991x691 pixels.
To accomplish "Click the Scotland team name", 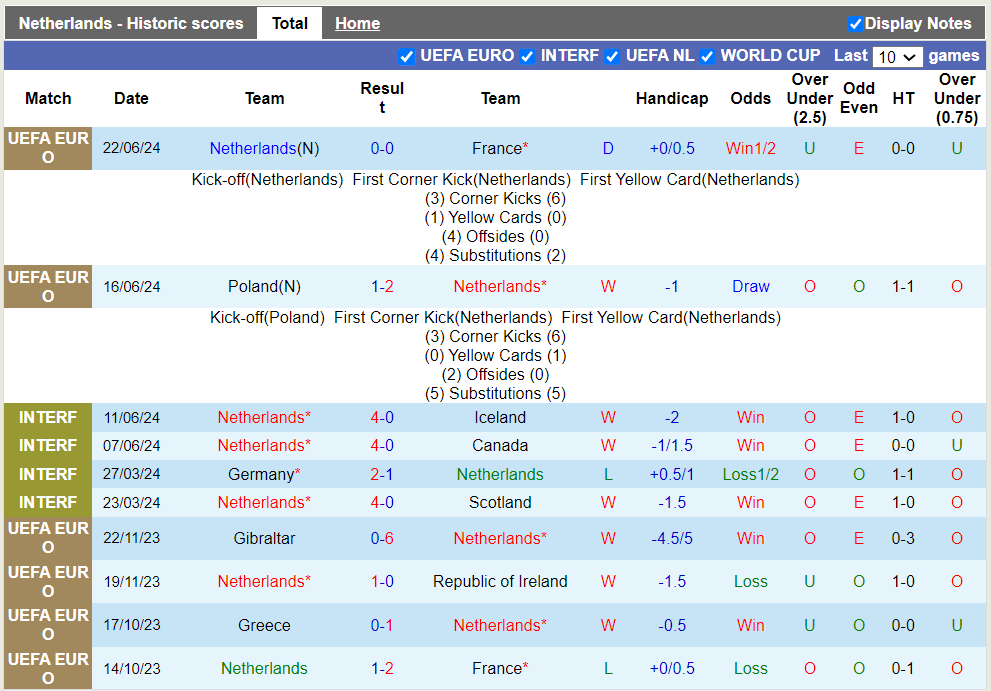I will click(x=500, y=502).
